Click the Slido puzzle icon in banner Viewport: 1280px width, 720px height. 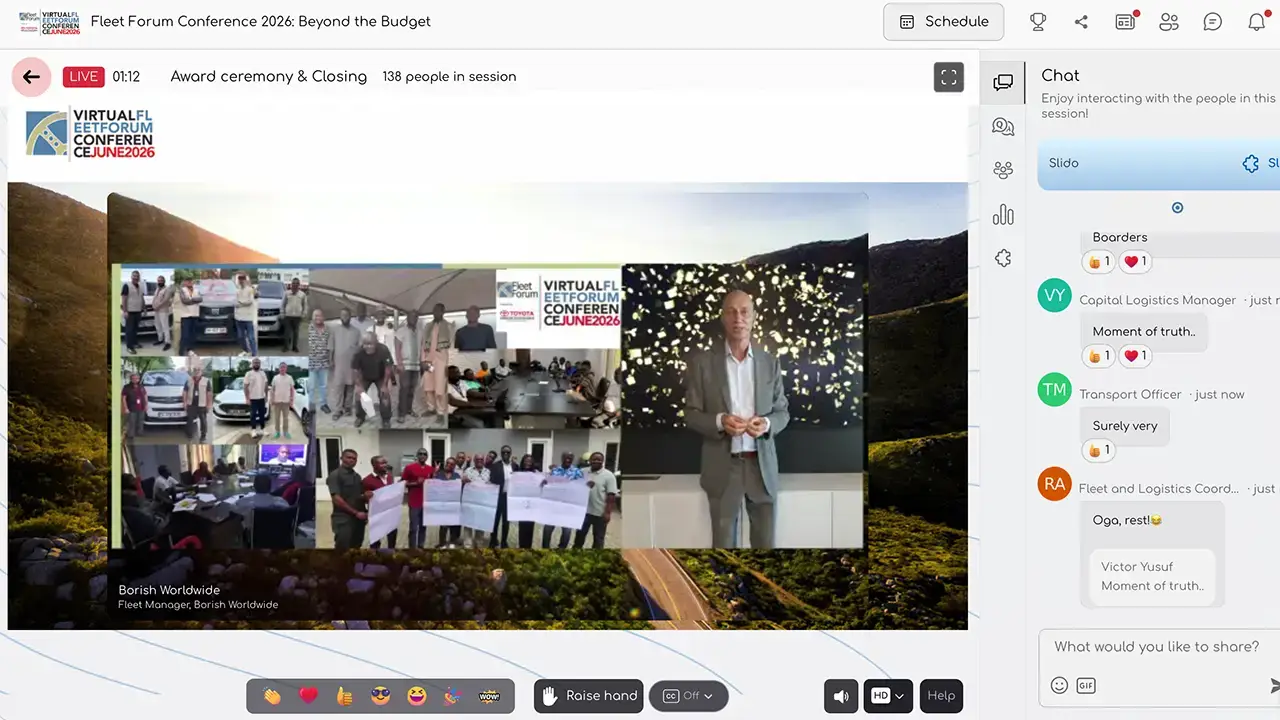(x=1250, y=163)
